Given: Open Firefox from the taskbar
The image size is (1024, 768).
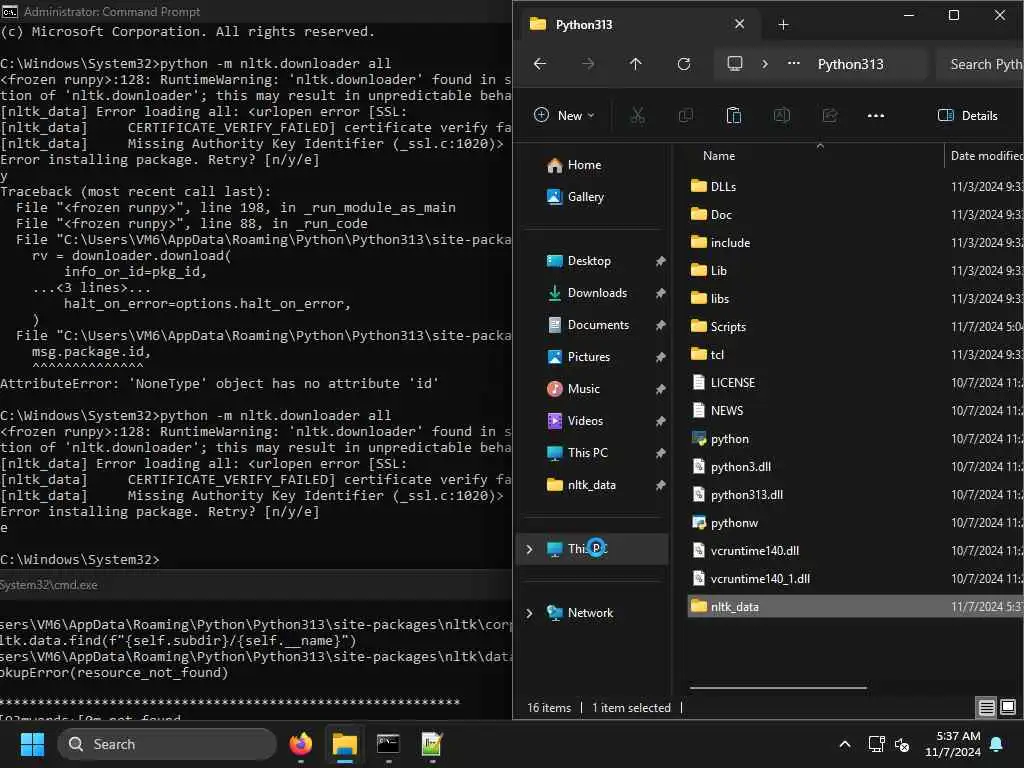Looking at the screenshot, I should pyautogui.click(x=300, y=744).
